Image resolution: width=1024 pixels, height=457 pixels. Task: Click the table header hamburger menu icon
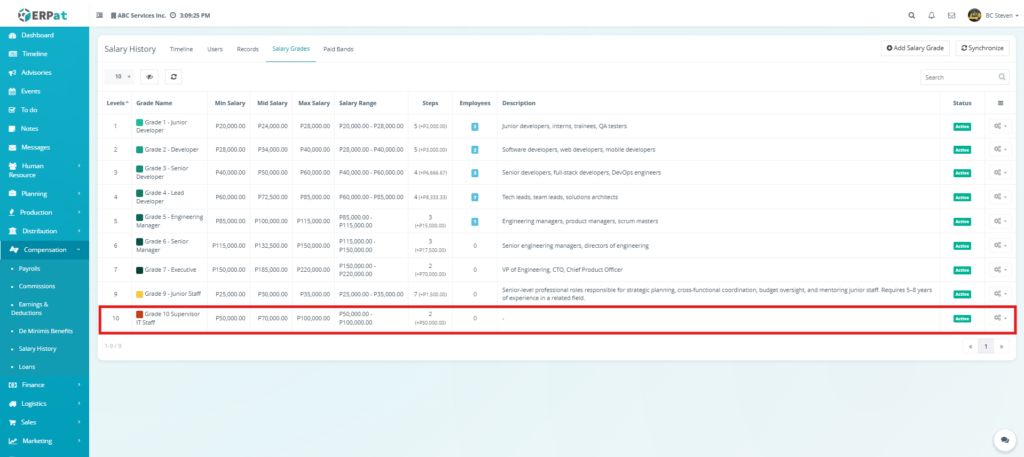[x=1000, y=103]
